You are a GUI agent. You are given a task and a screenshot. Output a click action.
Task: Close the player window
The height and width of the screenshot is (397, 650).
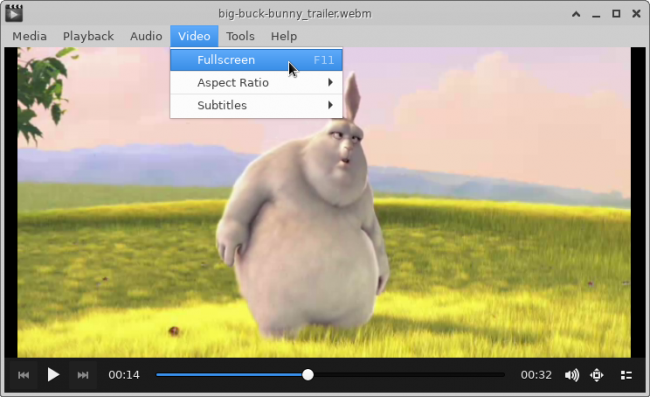(x=636, y=14)
